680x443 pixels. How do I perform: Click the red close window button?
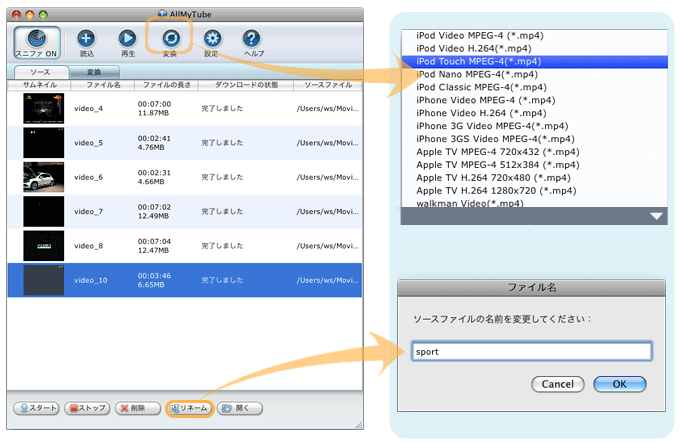pos(16,15)
